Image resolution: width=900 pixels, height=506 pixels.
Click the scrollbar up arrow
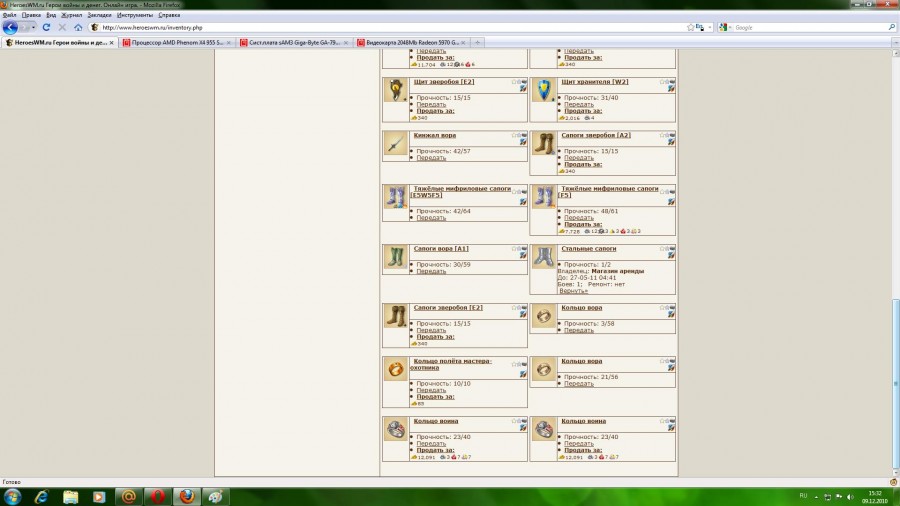tap(896, 53)
